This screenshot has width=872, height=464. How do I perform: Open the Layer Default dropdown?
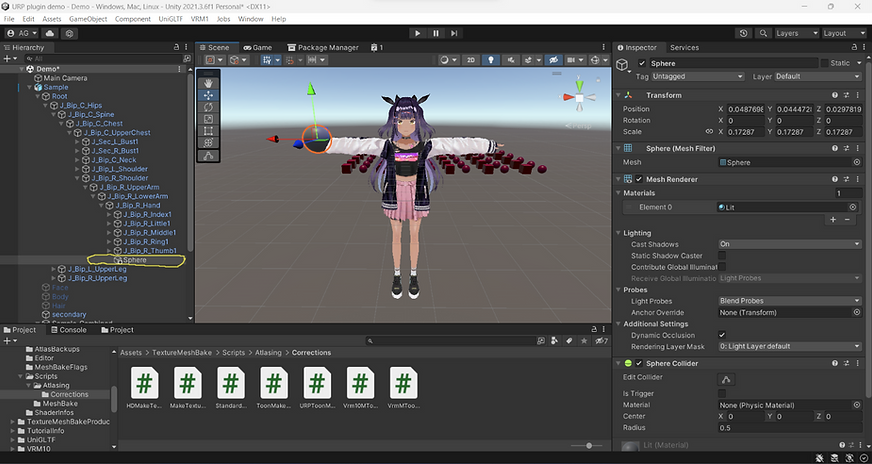(818, 76)
